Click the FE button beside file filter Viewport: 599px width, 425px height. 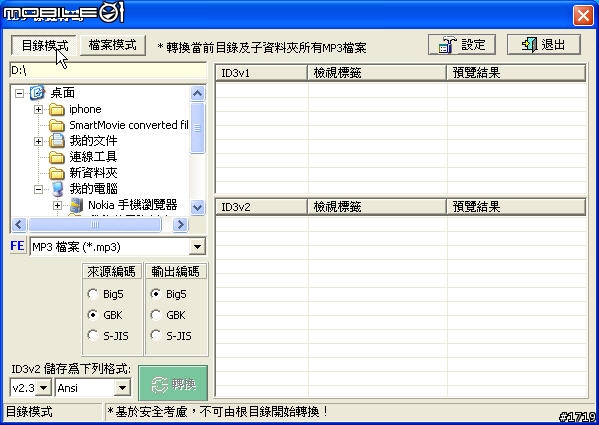[17, 246]
